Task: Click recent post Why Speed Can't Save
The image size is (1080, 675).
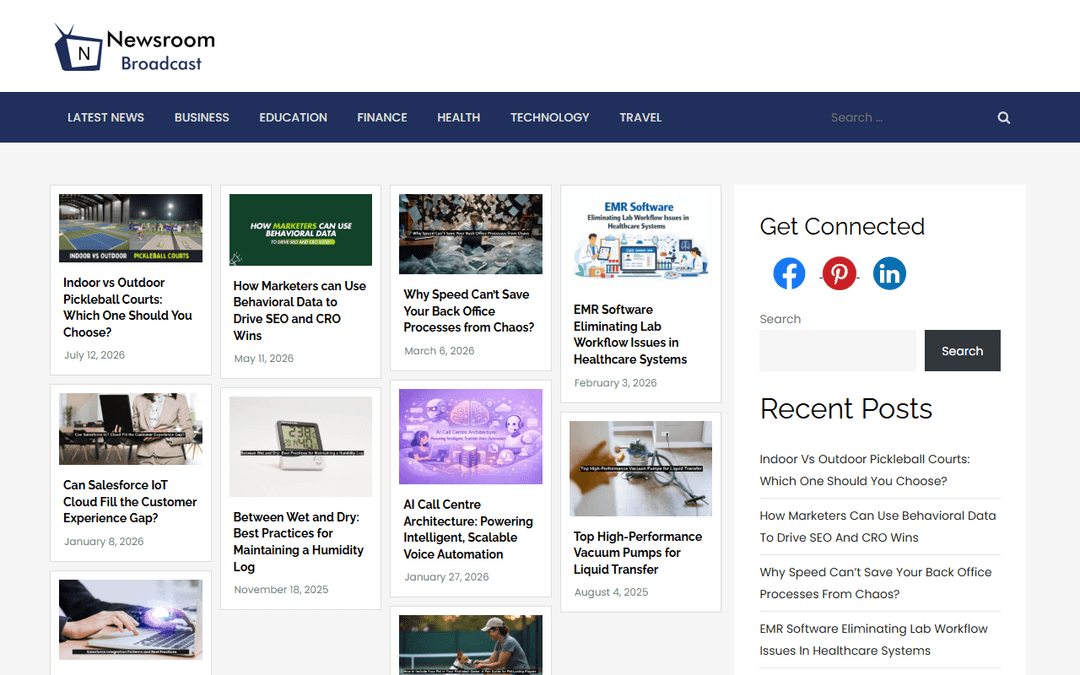Action: (875, 583)
